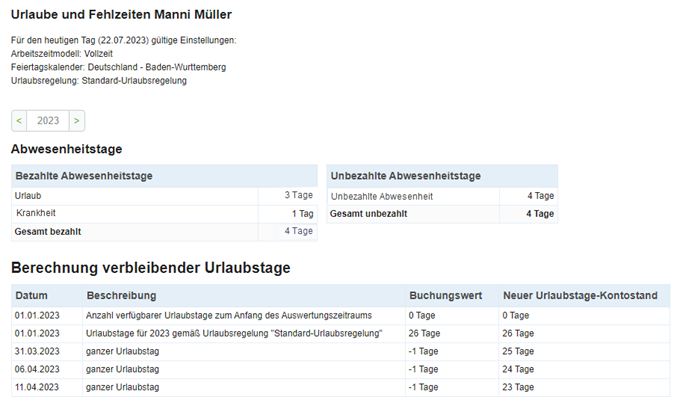Select the 'Krankheit' row label

click(x=36, y=213)
